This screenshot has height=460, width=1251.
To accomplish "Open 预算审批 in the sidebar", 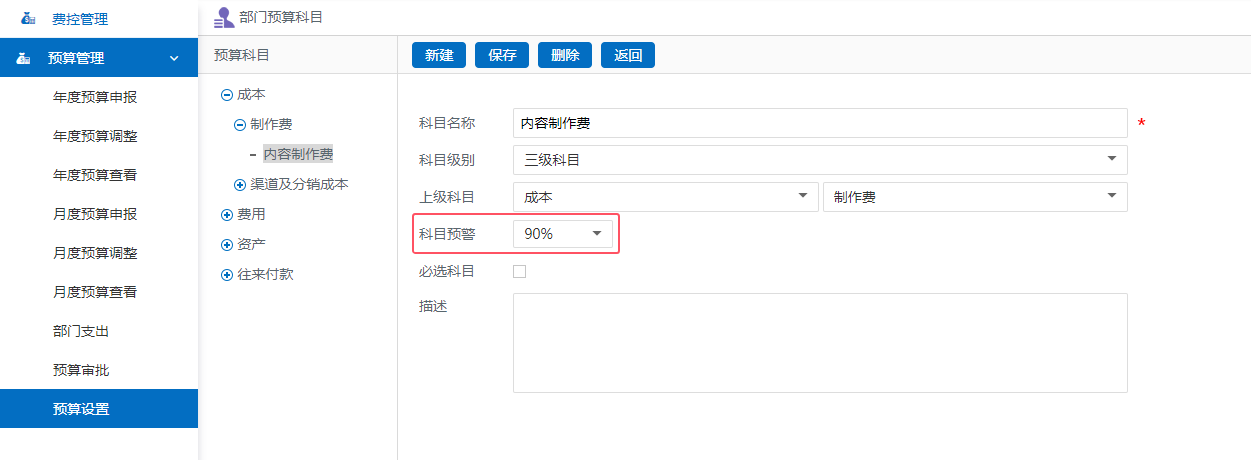I will coord(81,370).
